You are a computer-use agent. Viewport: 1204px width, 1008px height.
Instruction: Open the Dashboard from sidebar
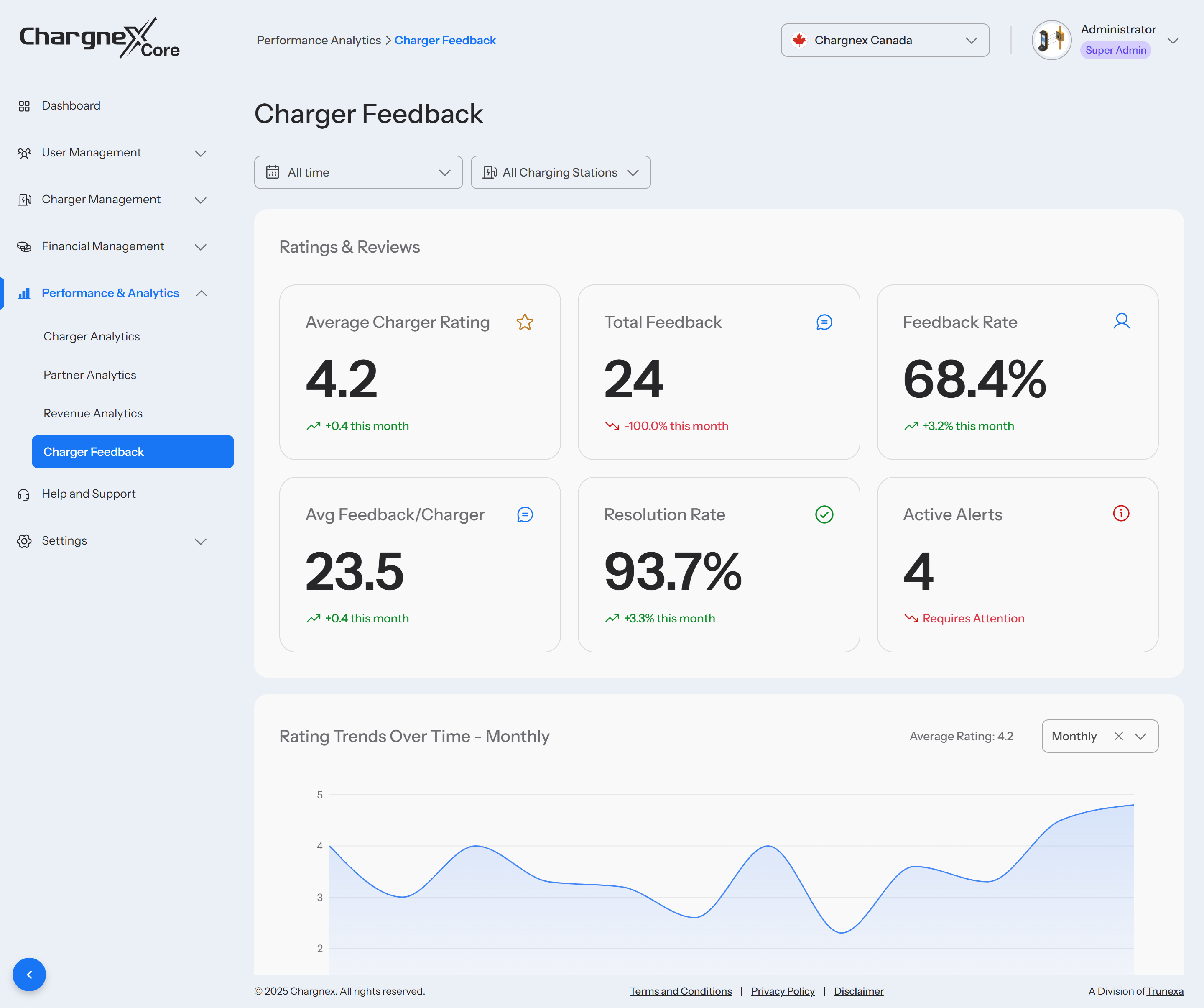click(71, 105)
